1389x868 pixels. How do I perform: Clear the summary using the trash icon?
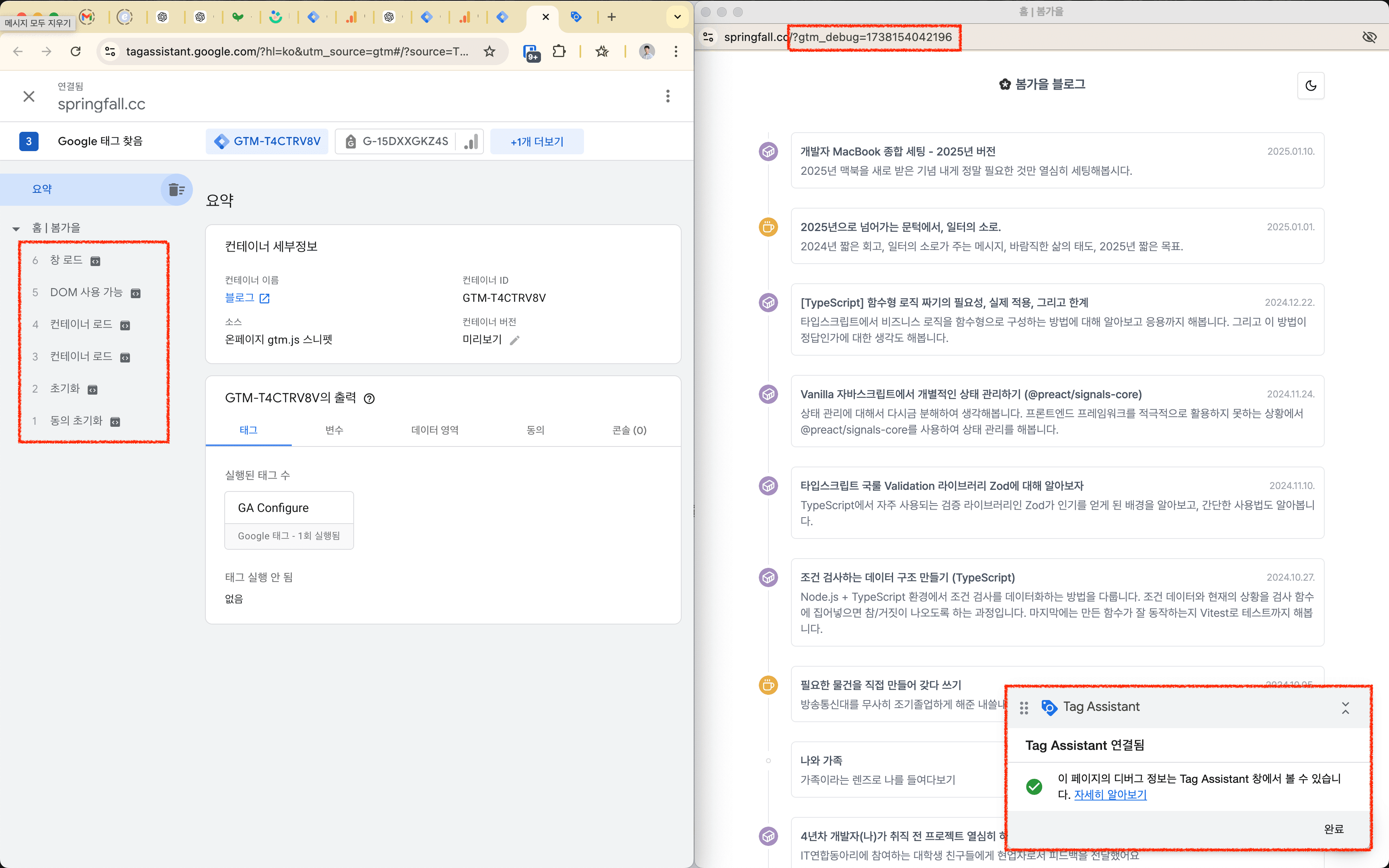tap(176, 189)
